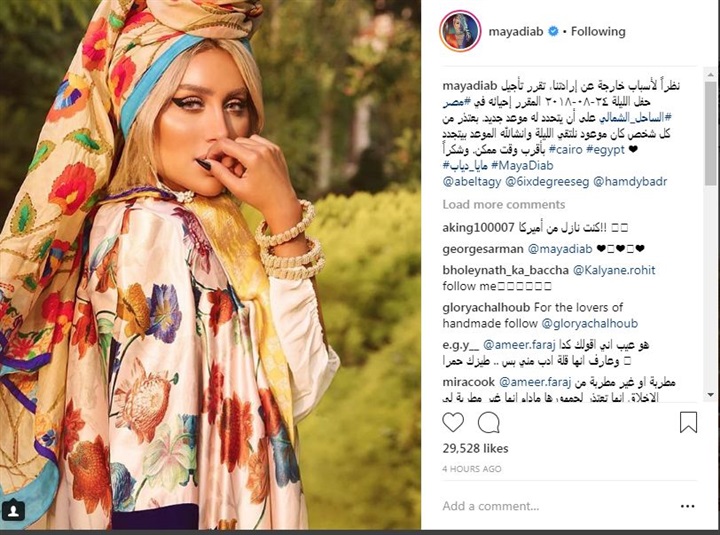The height and width of the screenshot is (535, 720).
Task: Open the comment speech bubble icon
Action: point(489,422)
